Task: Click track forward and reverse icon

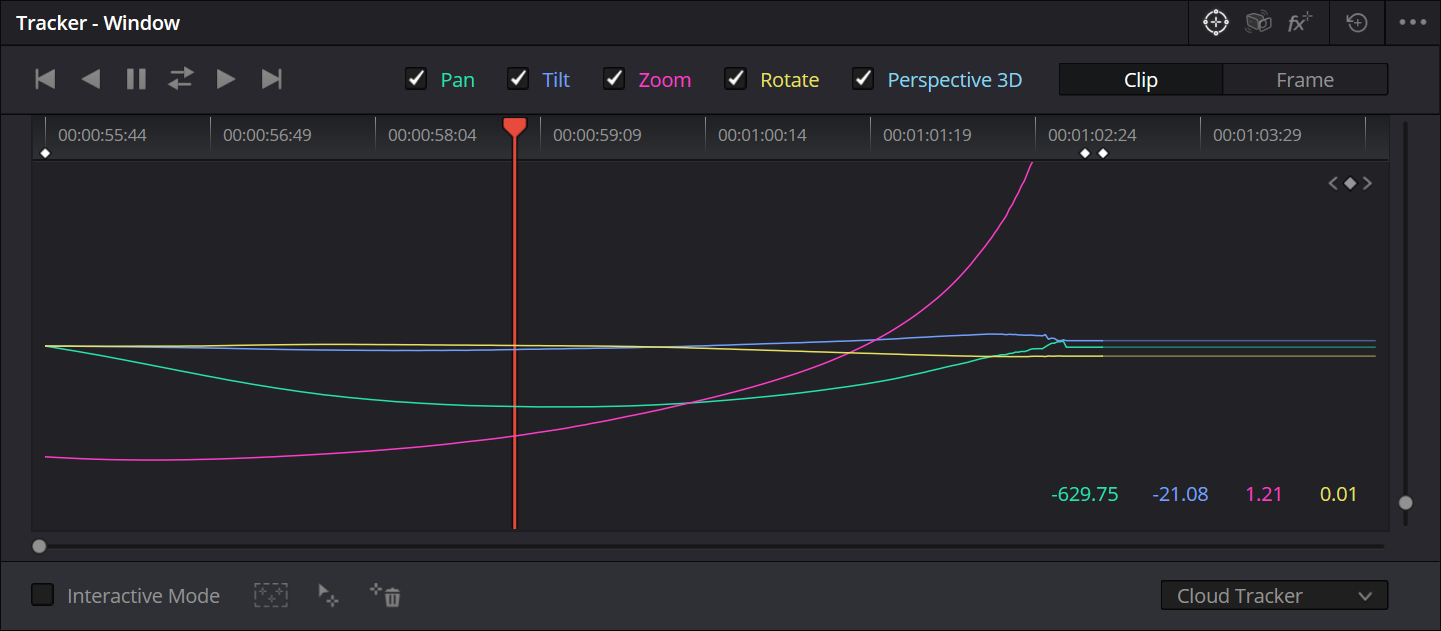Action: [x=181, y=79]
